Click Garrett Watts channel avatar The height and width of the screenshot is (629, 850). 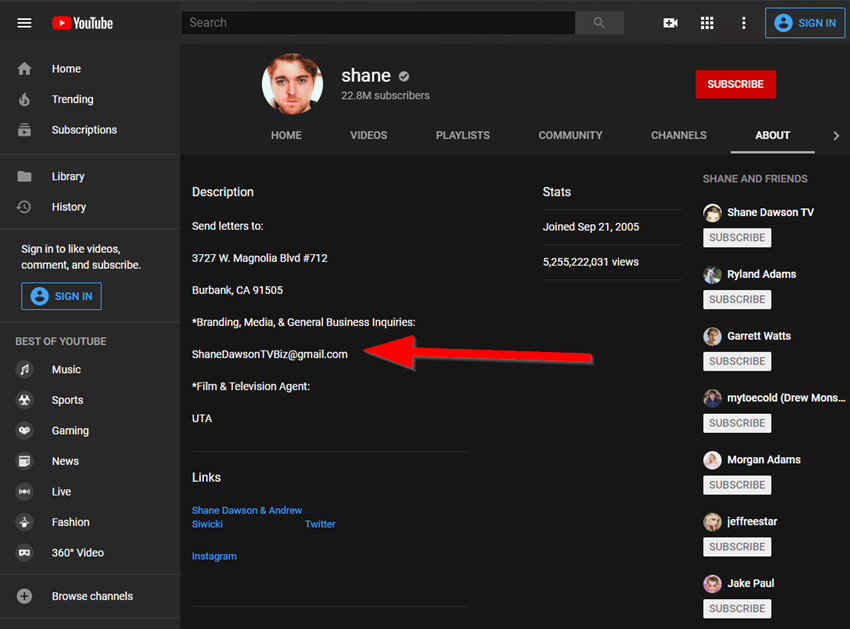[712, 336]
